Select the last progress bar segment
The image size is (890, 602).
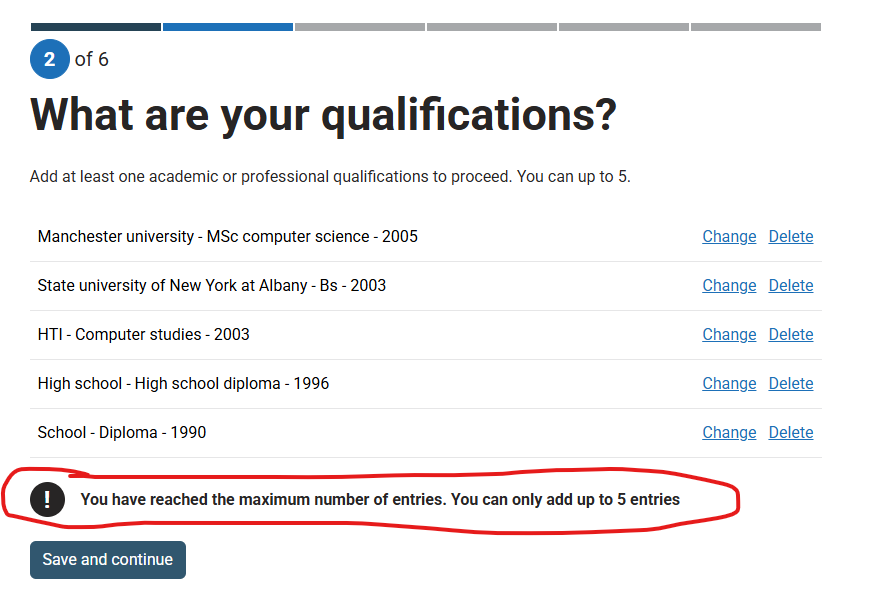pyautogui.click(x=755, y=27)
